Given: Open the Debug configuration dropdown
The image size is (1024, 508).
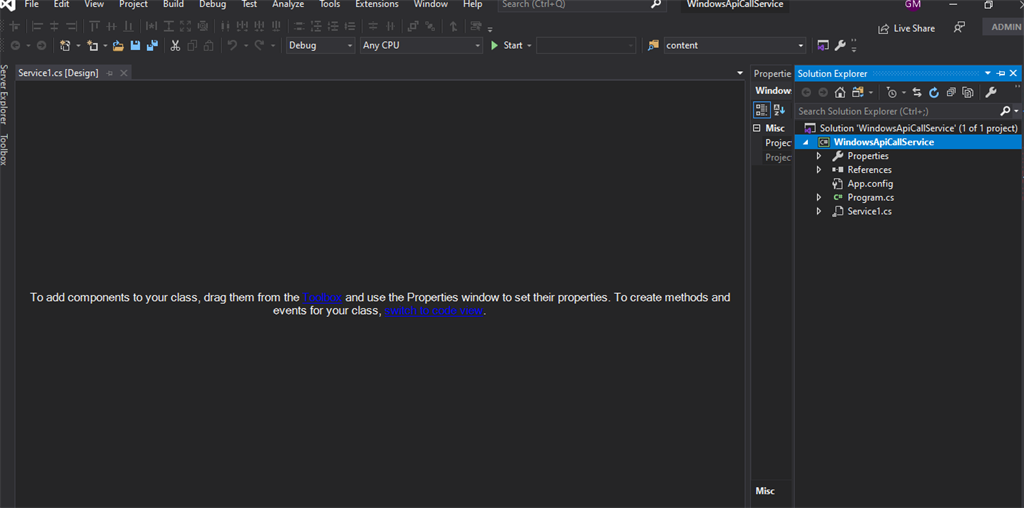Looking at the screenshot, I should 320,45.
